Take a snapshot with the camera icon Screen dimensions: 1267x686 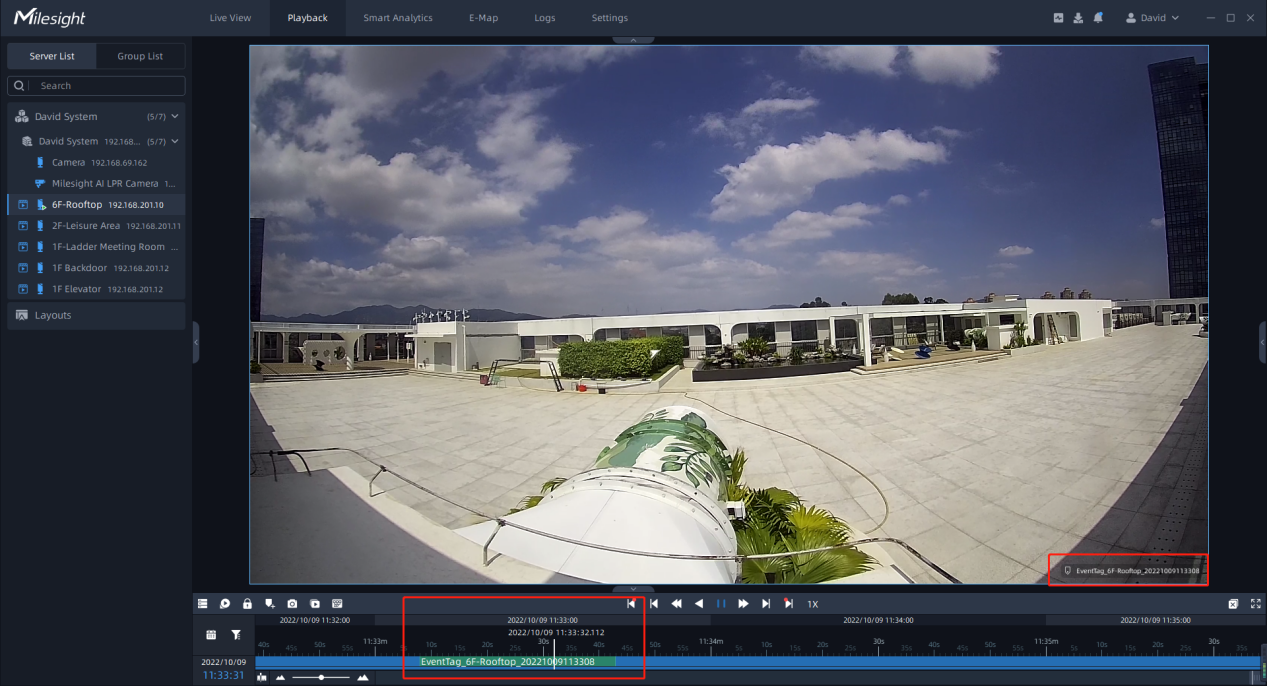292,604
